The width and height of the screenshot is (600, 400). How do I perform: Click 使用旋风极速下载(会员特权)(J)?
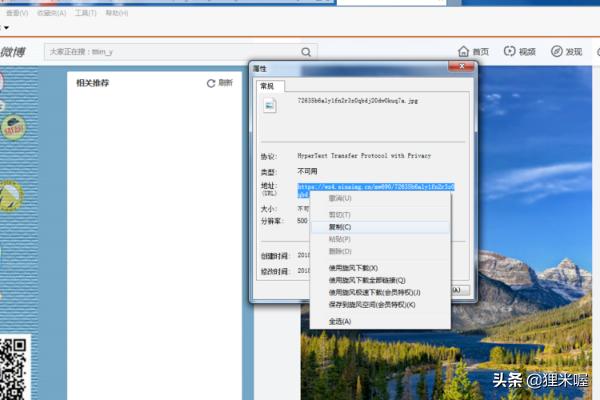point(372,292)
